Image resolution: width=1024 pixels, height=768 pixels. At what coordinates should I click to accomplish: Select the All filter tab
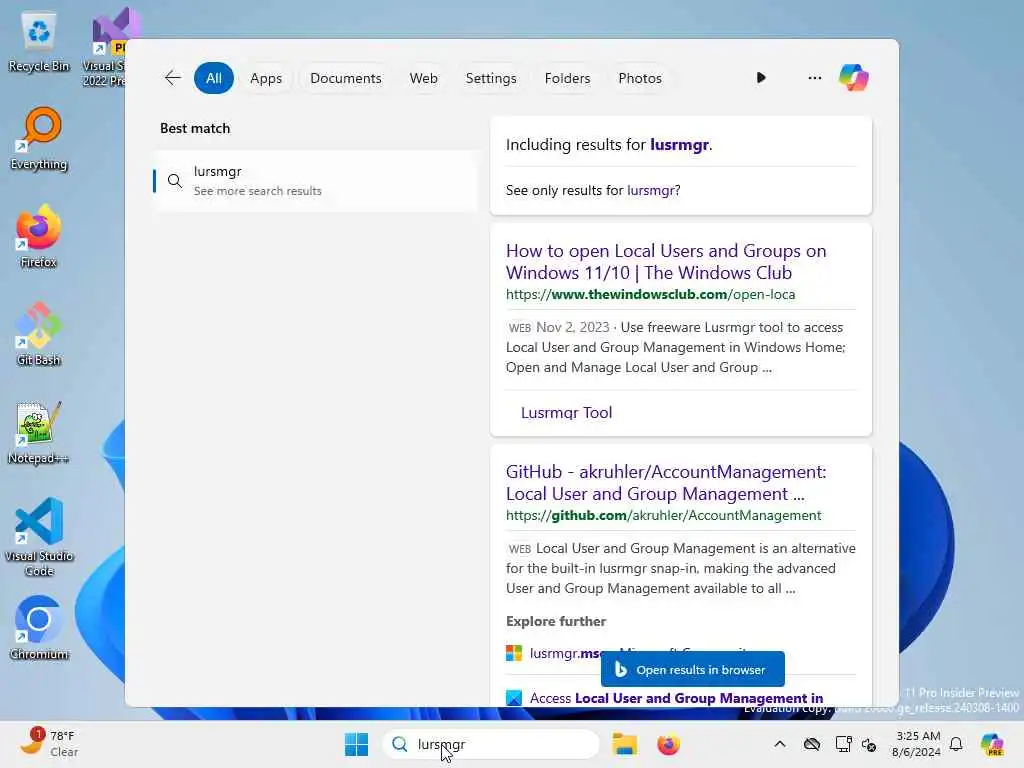point(214,78)
